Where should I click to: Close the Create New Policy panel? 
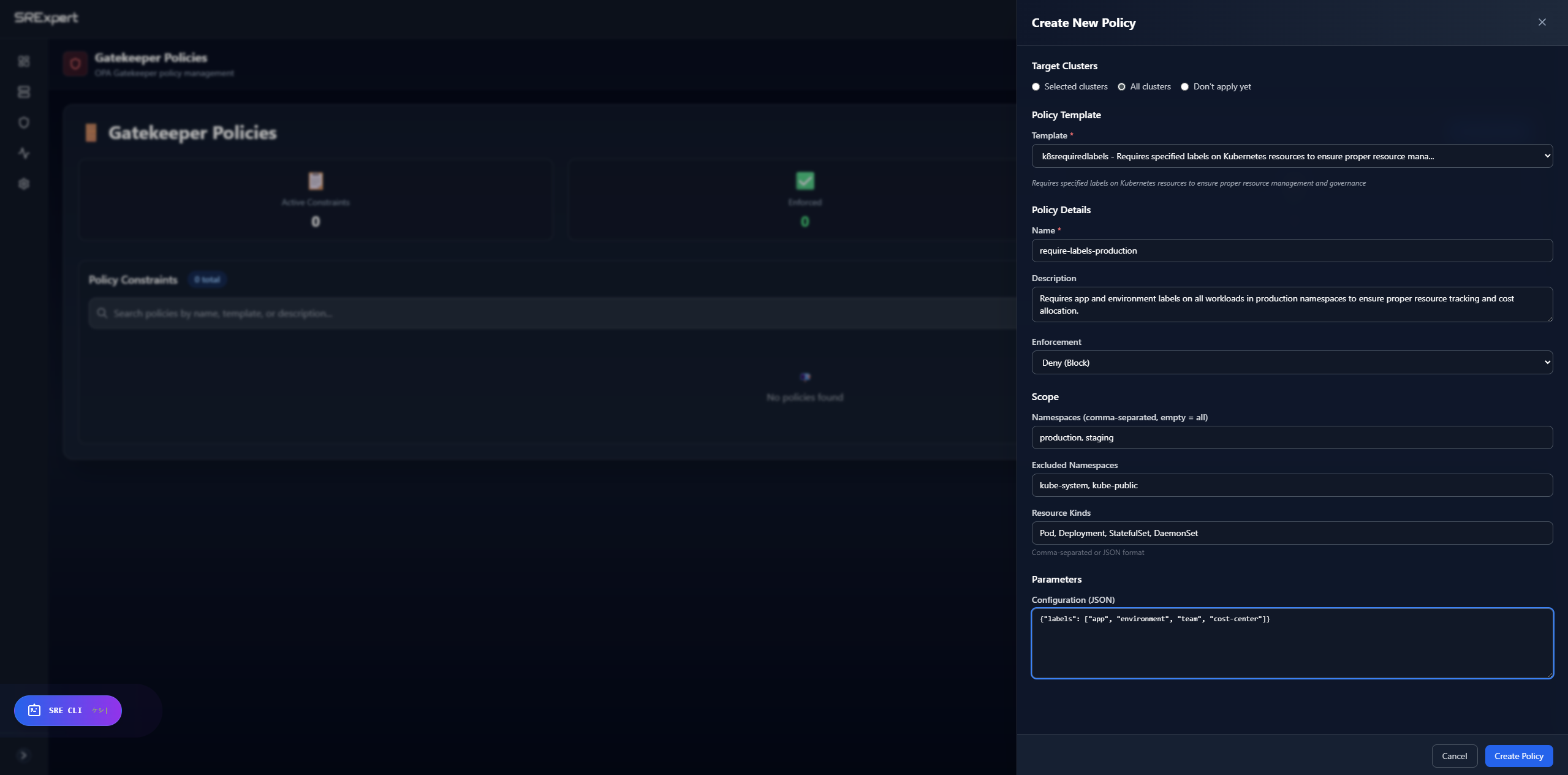tap(1542, 23)
